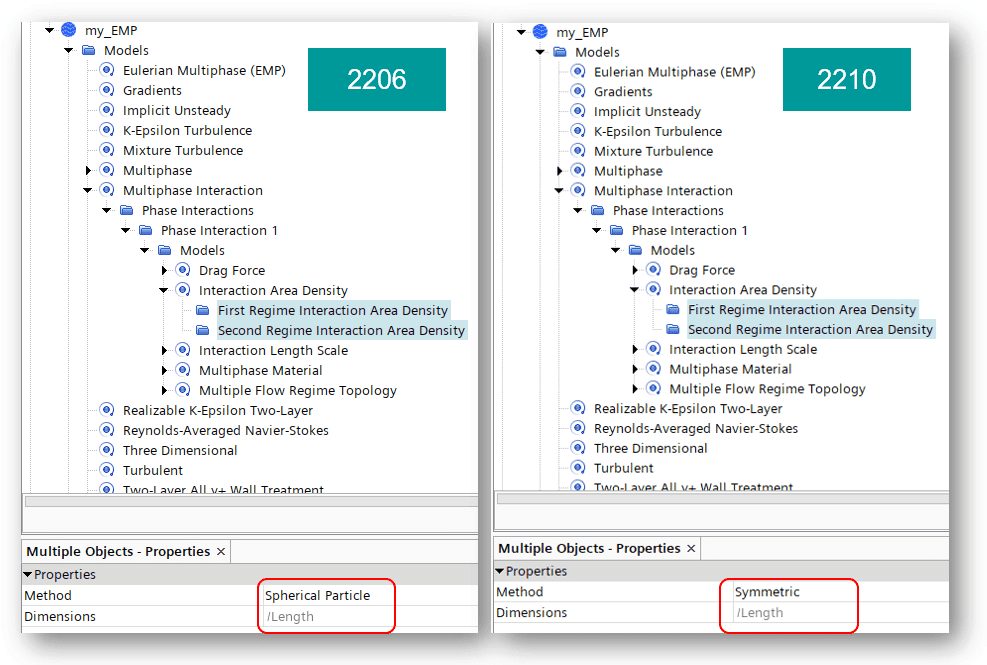The height and width of the screenshot is (665, 987).
Task: Click the Drag Force model icon in right tree
Action: pos(653,270)
